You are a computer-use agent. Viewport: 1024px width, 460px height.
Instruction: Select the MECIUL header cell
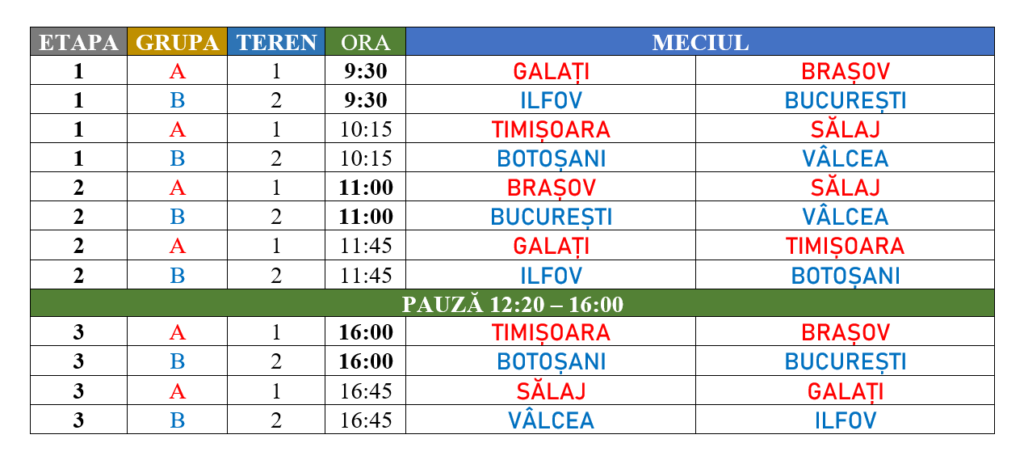pos(700,42)
